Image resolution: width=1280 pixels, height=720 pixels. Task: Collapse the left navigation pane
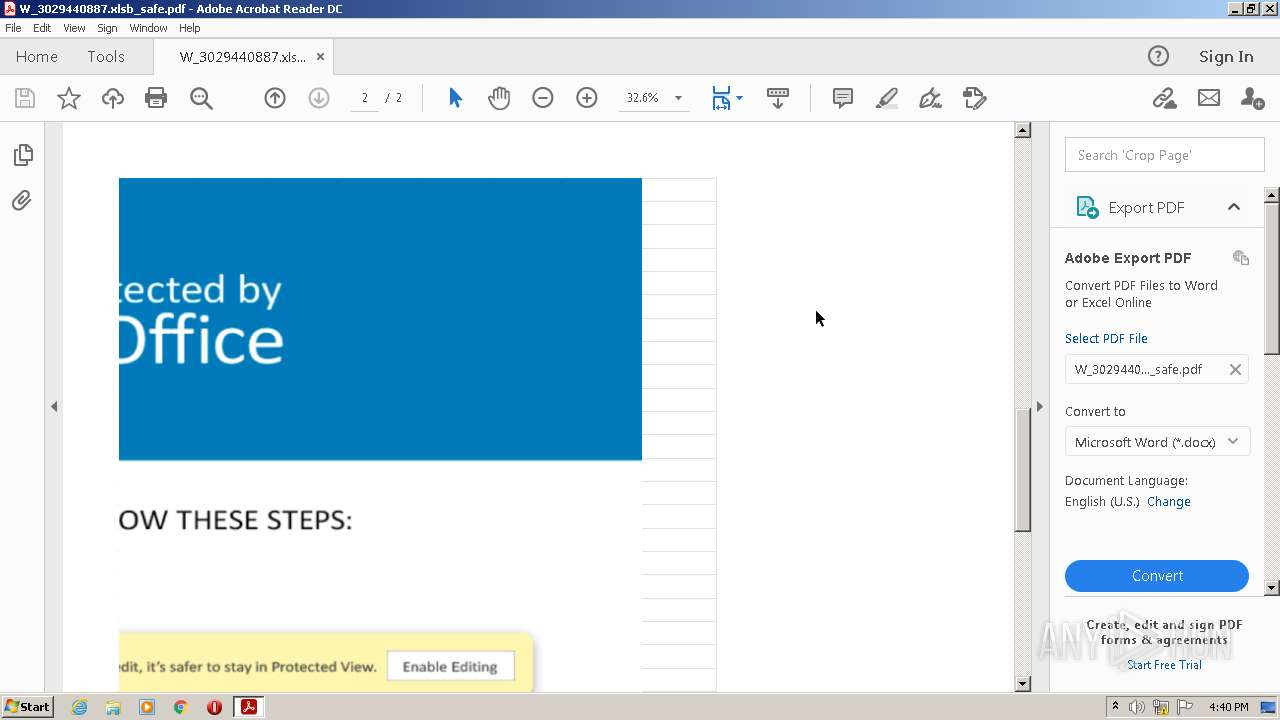click(x=54, y=407)
